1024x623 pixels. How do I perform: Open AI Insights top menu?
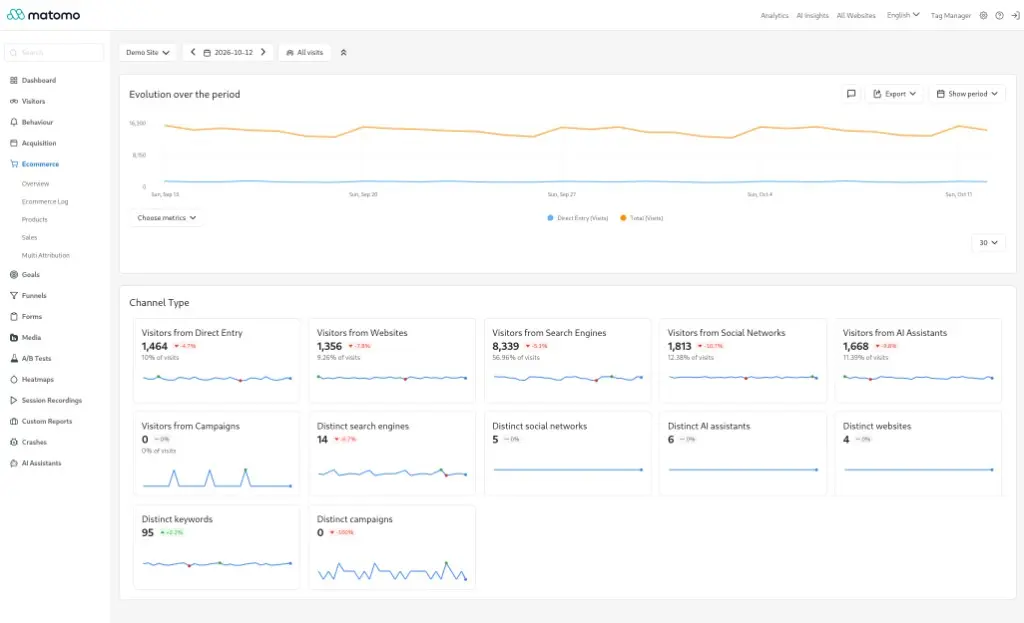[812, 15]
